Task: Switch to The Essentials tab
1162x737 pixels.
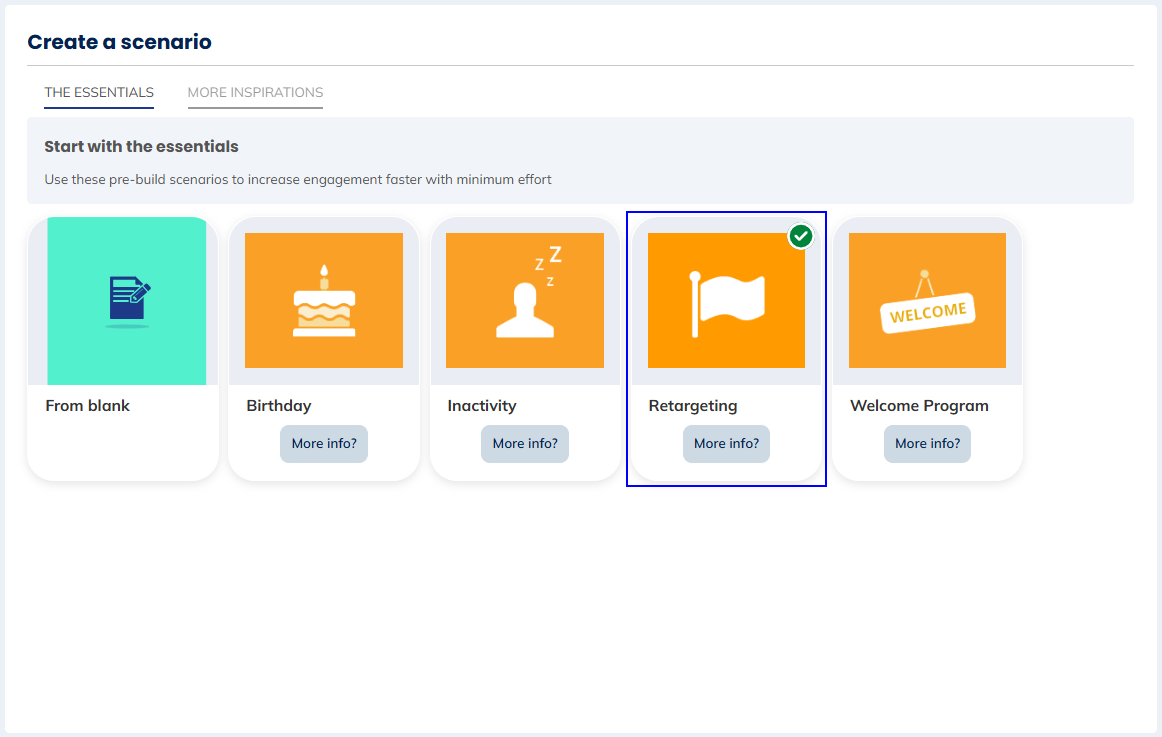Action: point(99,92)
